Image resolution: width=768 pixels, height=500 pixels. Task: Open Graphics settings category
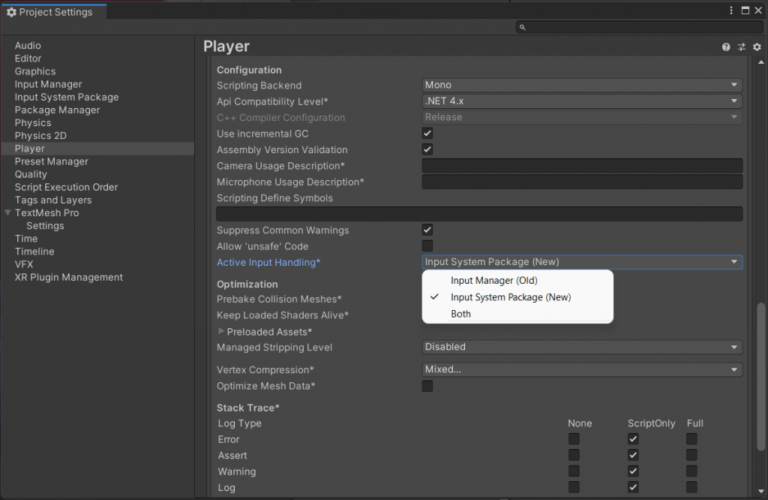tap(35, 71)
